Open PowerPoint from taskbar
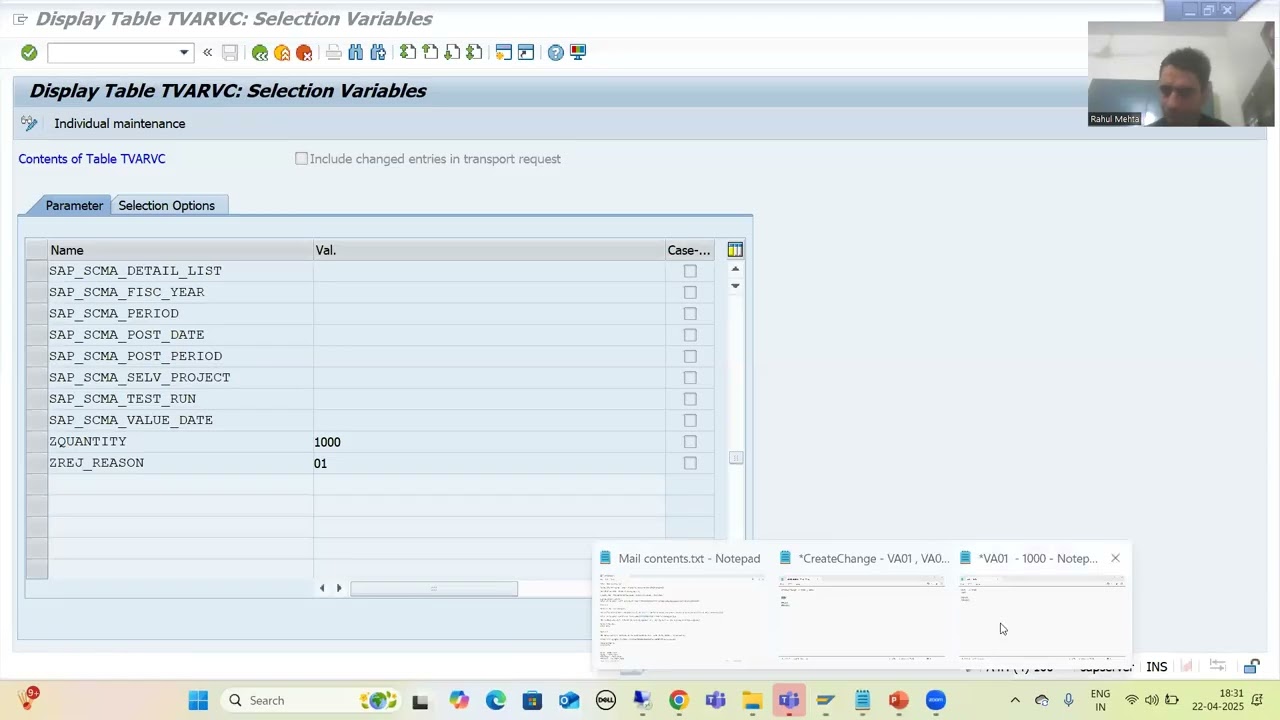 pos(898,700)
